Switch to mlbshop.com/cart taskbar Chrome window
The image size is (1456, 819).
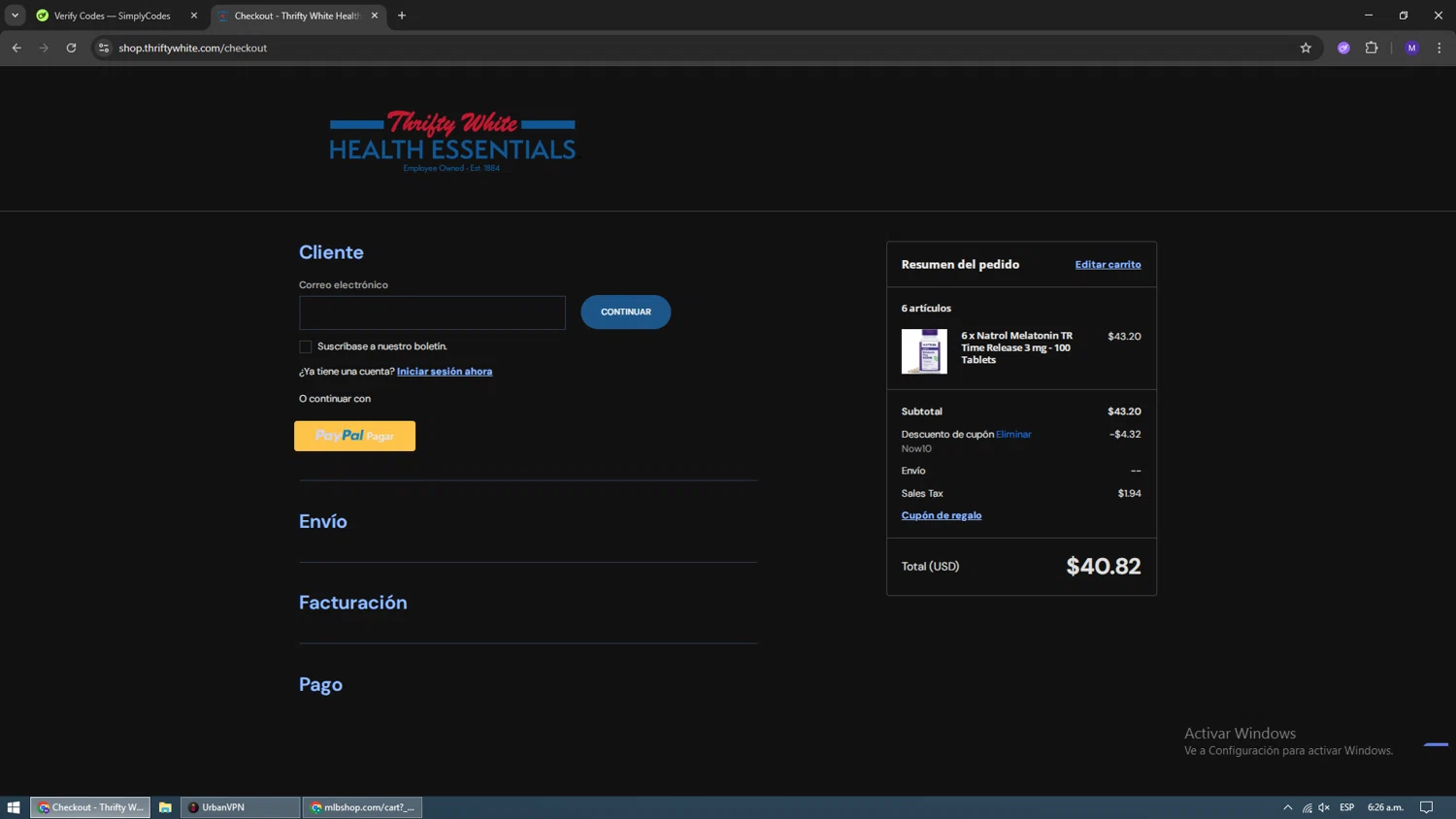tap(362, 807)
